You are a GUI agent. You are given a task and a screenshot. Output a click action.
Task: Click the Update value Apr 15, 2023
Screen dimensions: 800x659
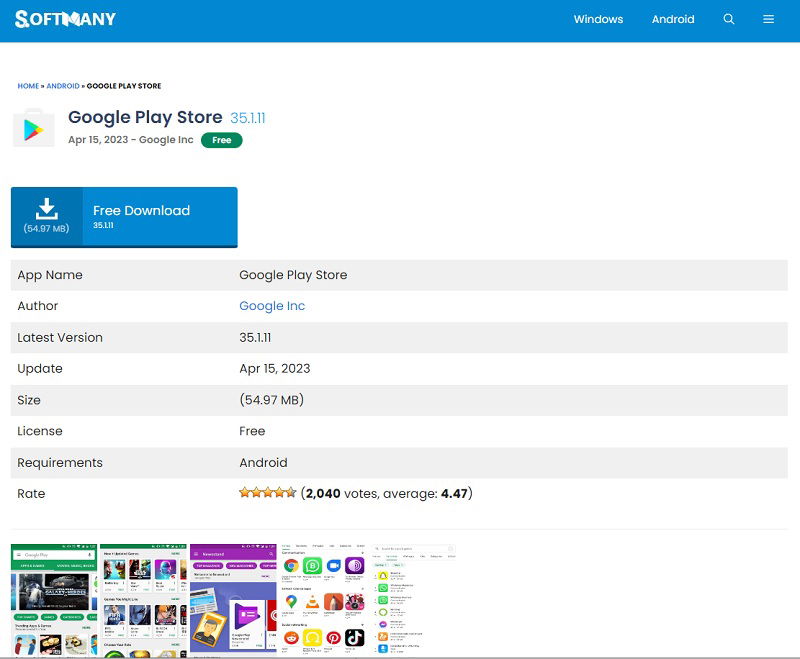[x=274, y=369]
